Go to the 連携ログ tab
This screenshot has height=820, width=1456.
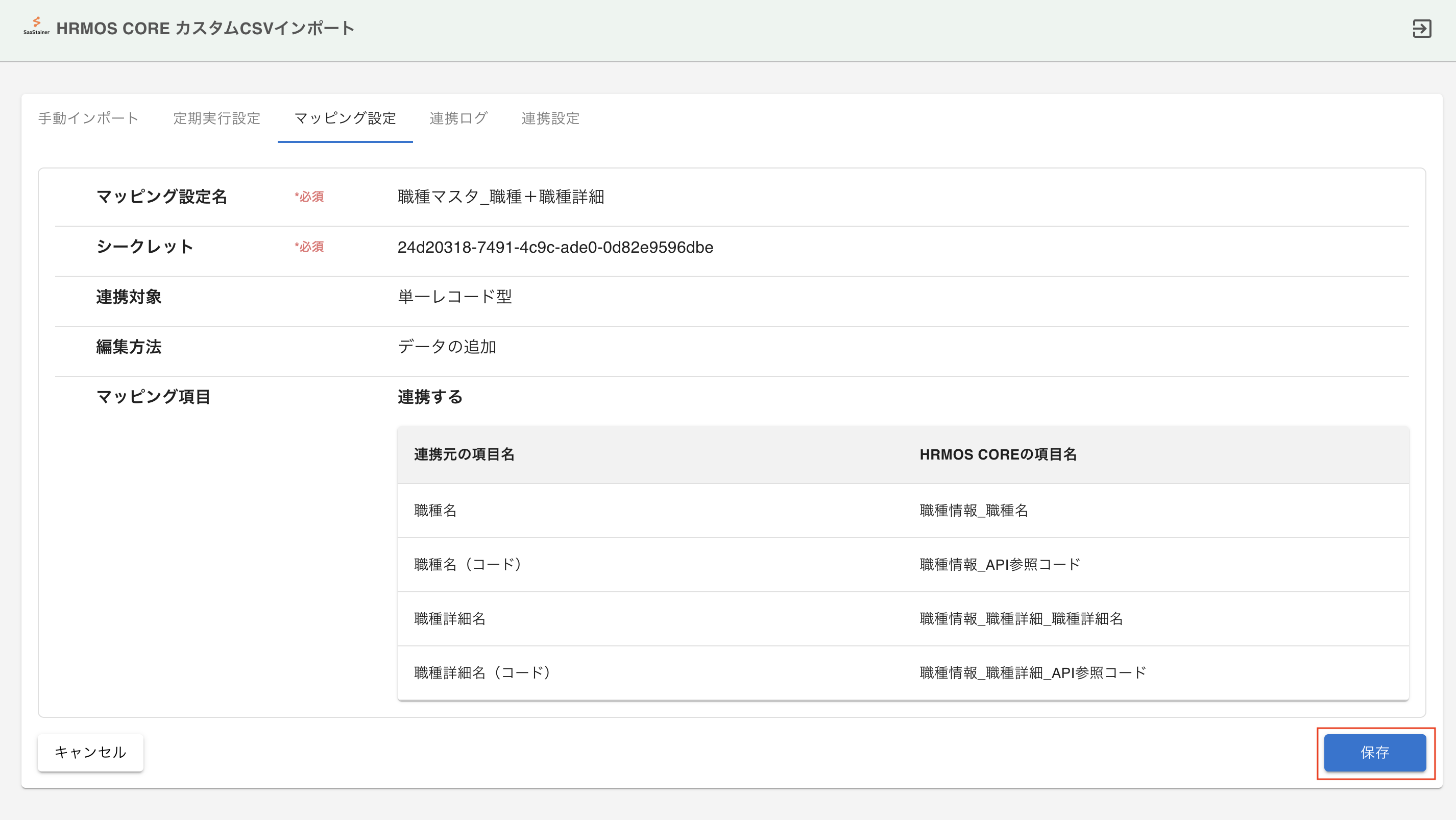[458, 118]
